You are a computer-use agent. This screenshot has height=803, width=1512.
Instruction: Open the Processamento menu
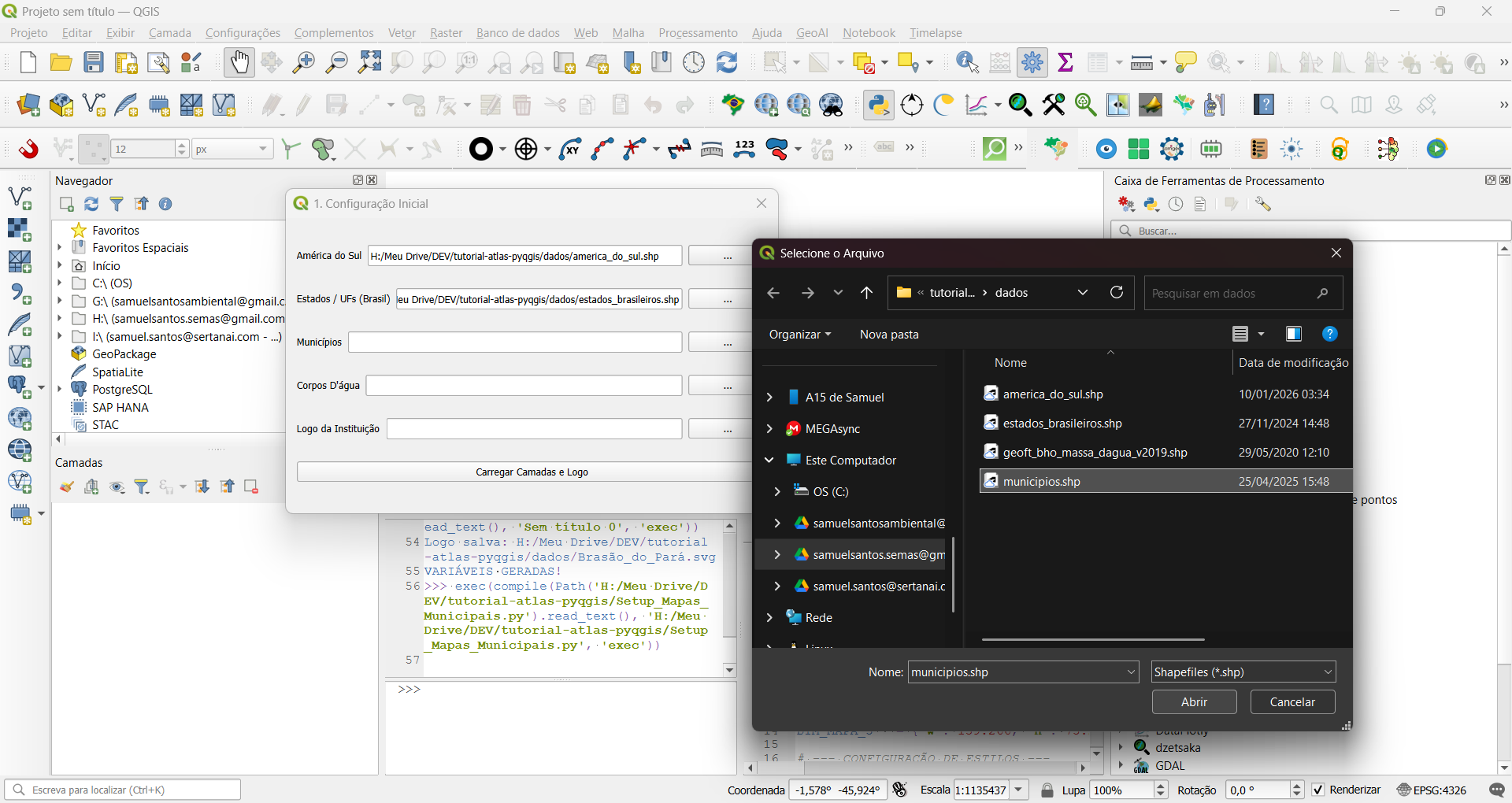click(x=698, y=32)
